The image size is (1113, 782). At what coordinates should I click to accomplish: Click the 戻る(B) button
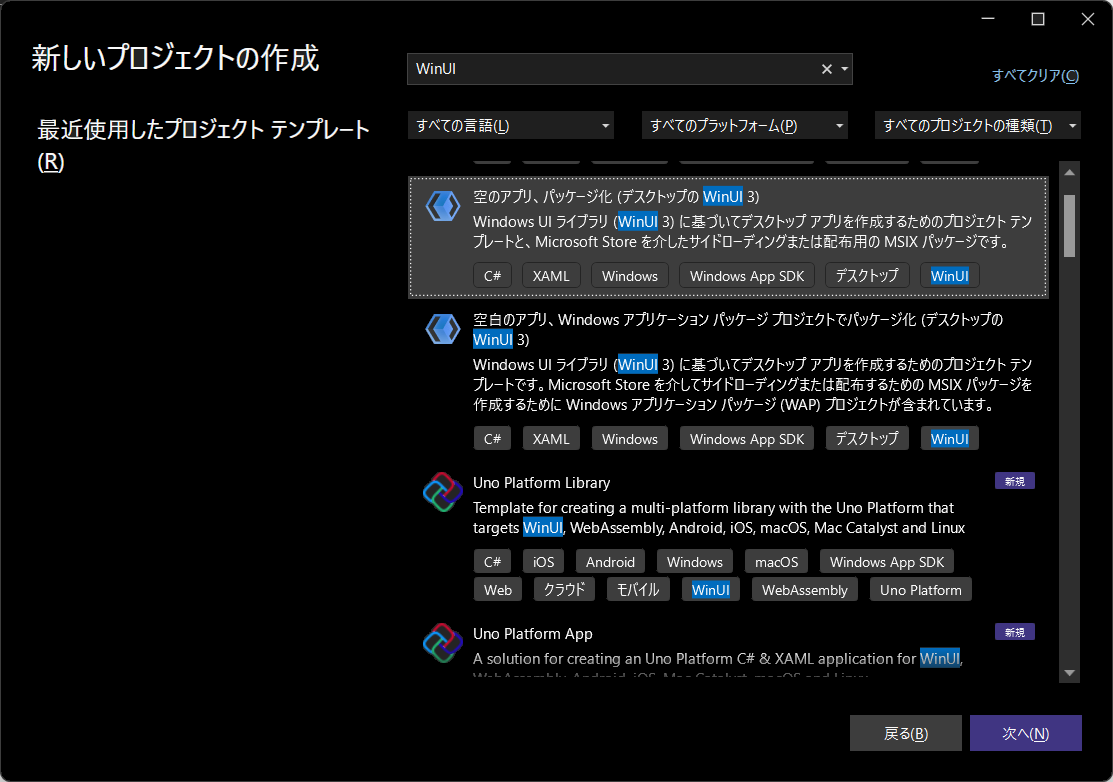click(x=906, y=733)
